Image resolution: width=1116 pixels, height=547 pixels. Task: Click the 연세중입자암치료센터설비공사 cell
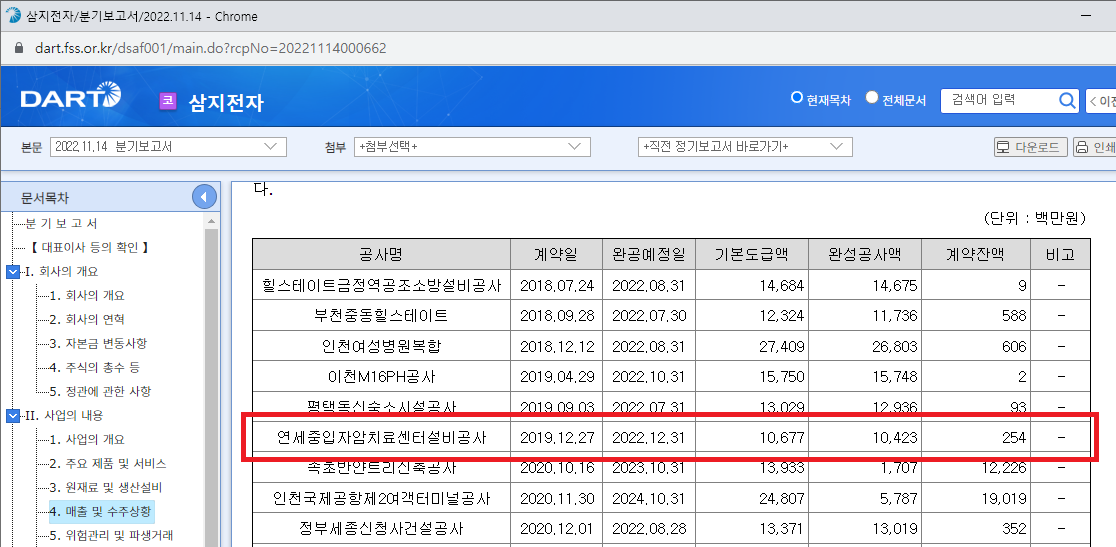pos(381,437)
